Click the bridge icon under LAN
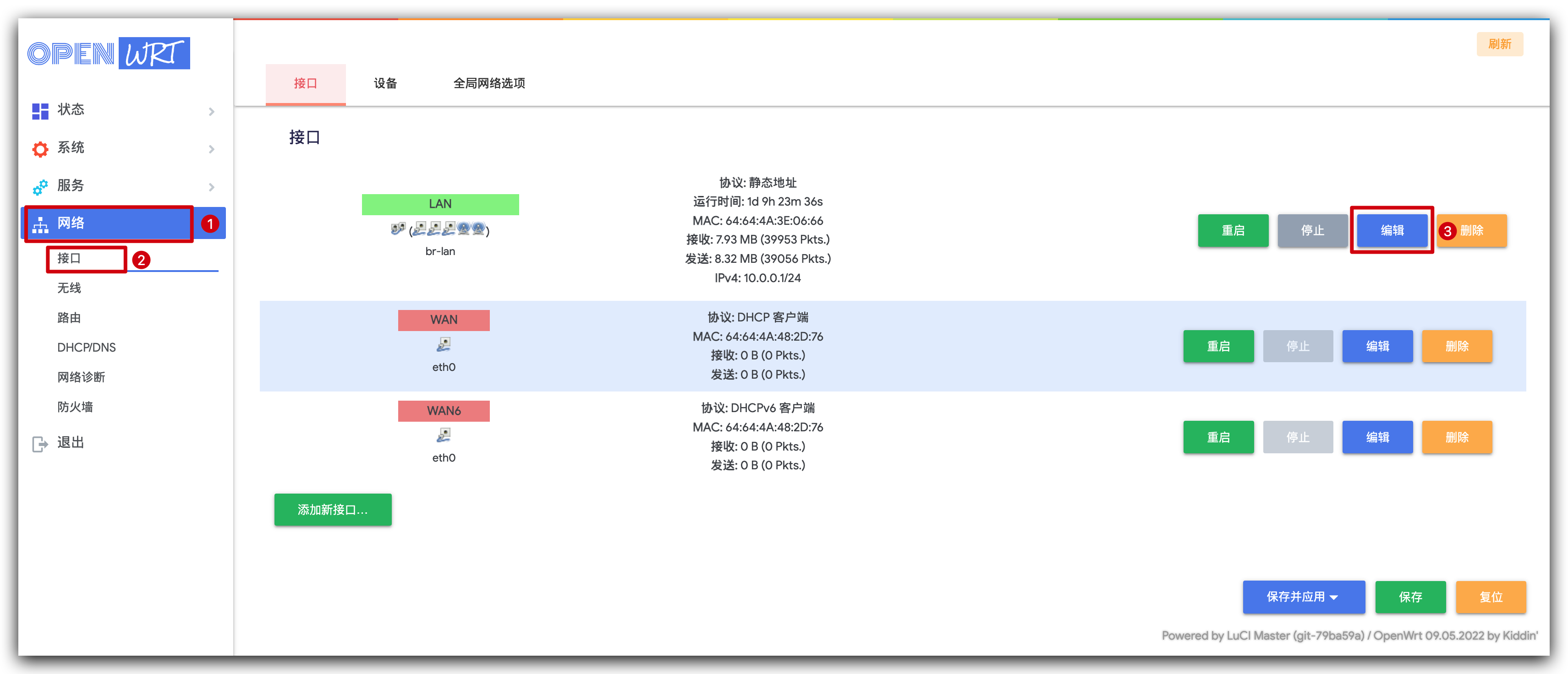 (x=397, y=229)
